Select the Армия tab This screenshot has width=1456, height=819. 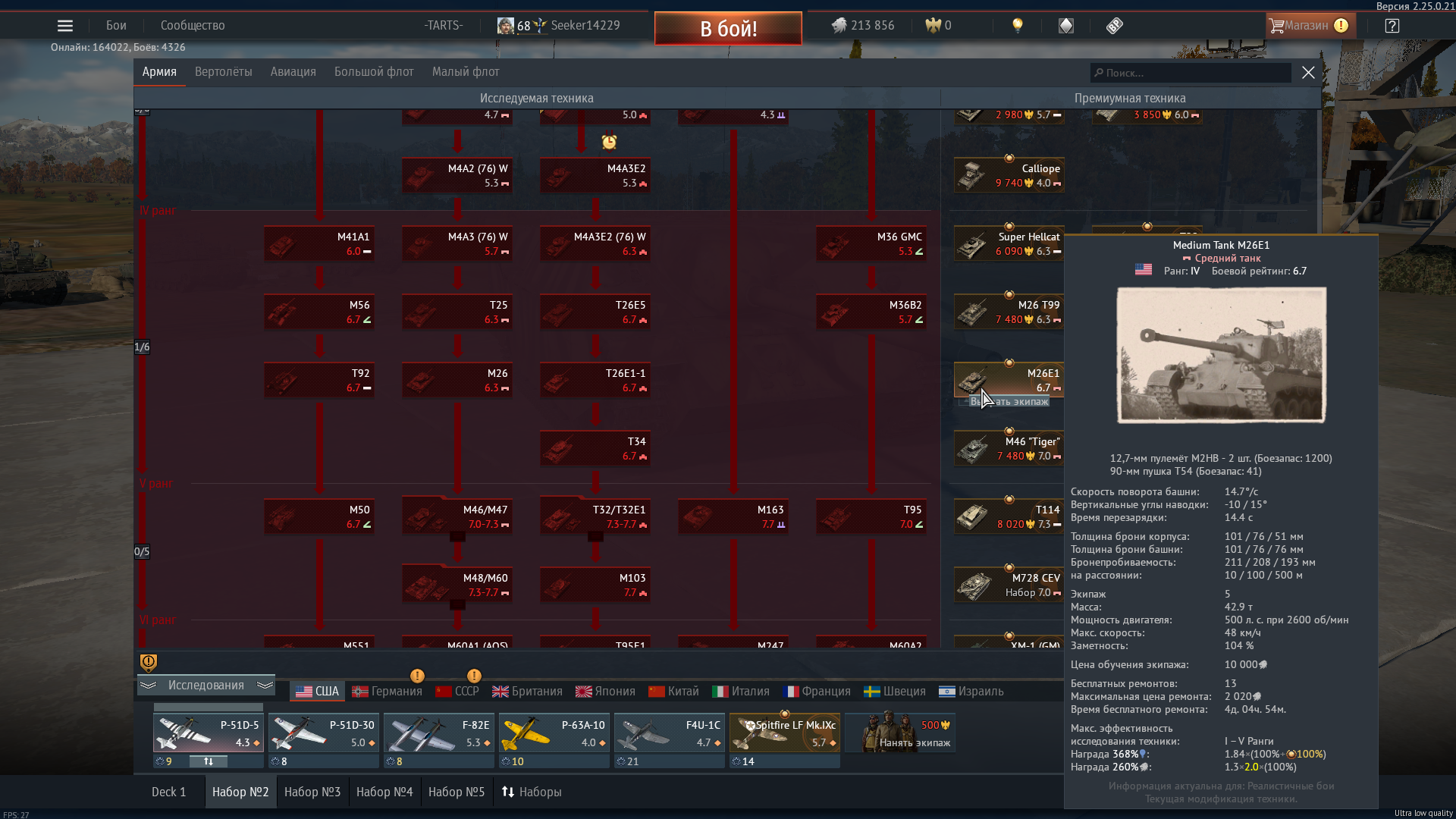(159, 72)
